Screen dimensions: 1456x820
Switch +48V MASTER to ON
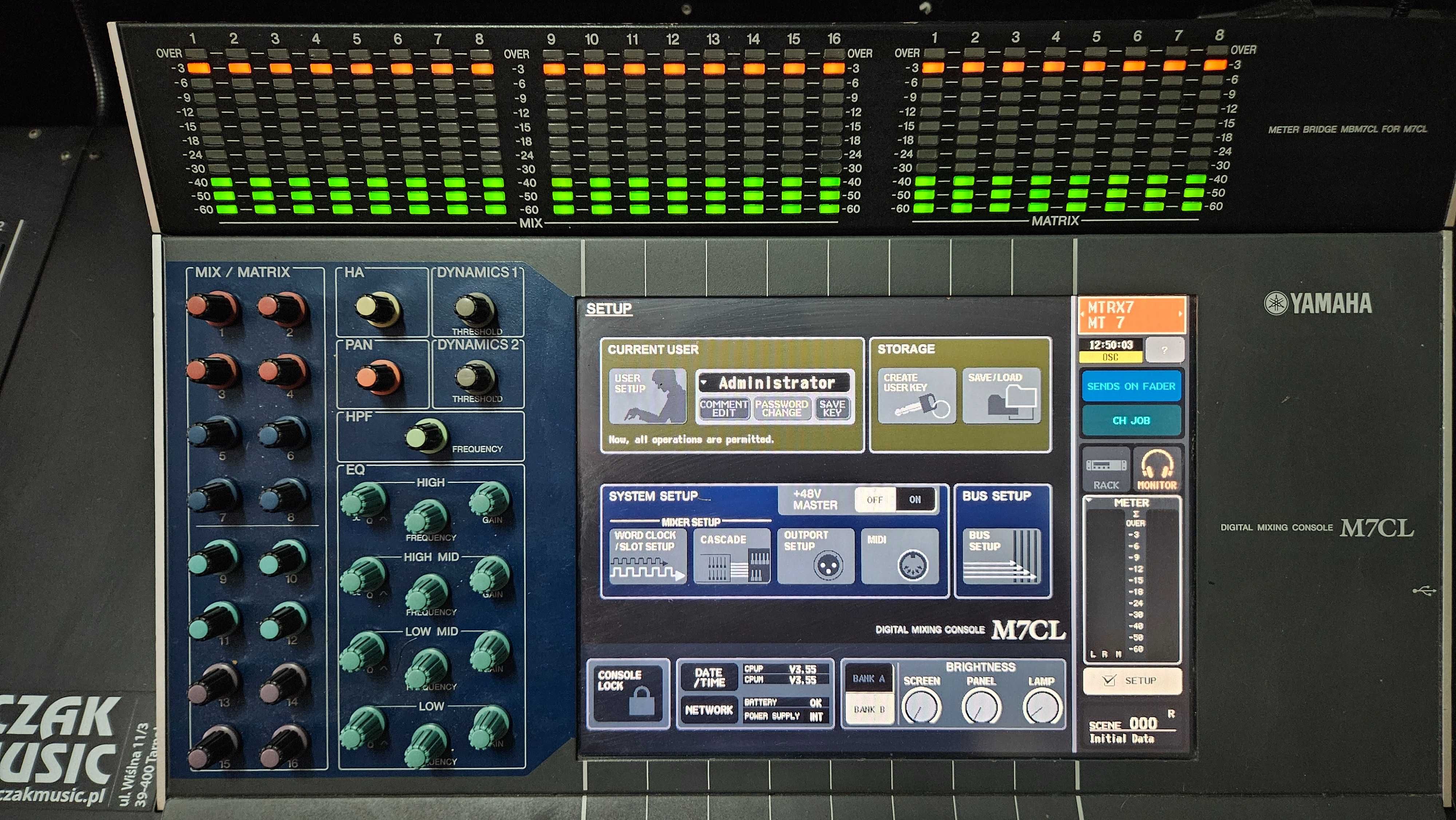pyautogui.click(x=915, y=500)
